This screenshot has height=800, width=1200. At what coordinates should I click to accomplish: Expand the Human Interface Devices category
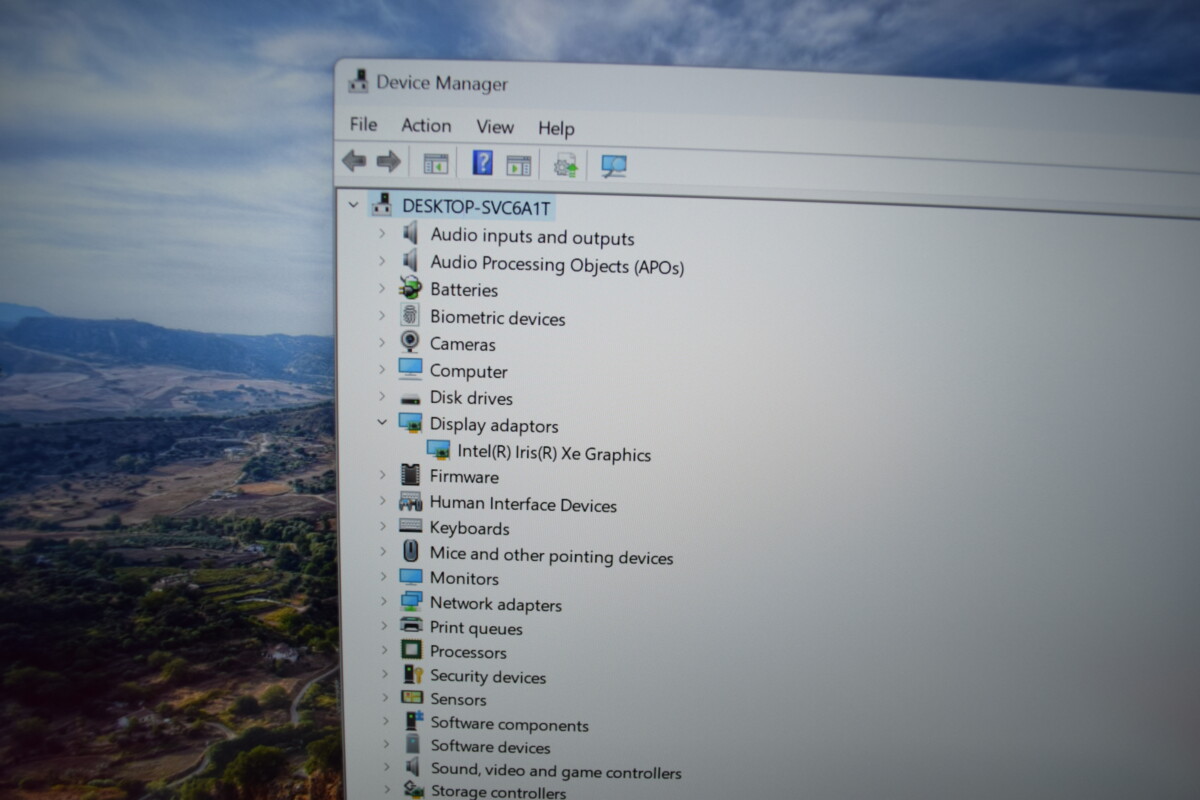pos(381,501)
